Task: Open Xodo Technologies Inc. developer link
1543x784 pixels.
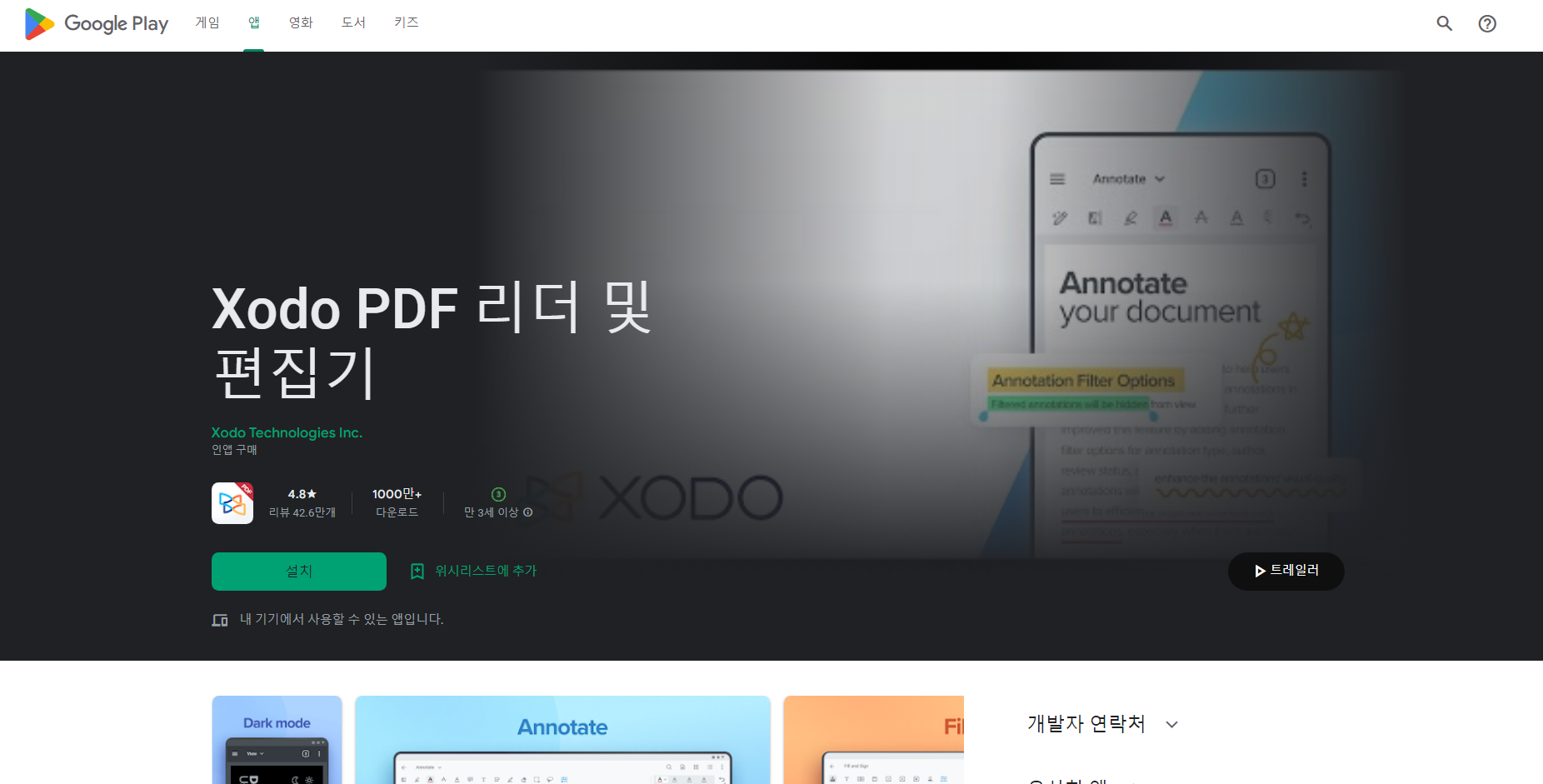Action: click(x=287, y=432)
